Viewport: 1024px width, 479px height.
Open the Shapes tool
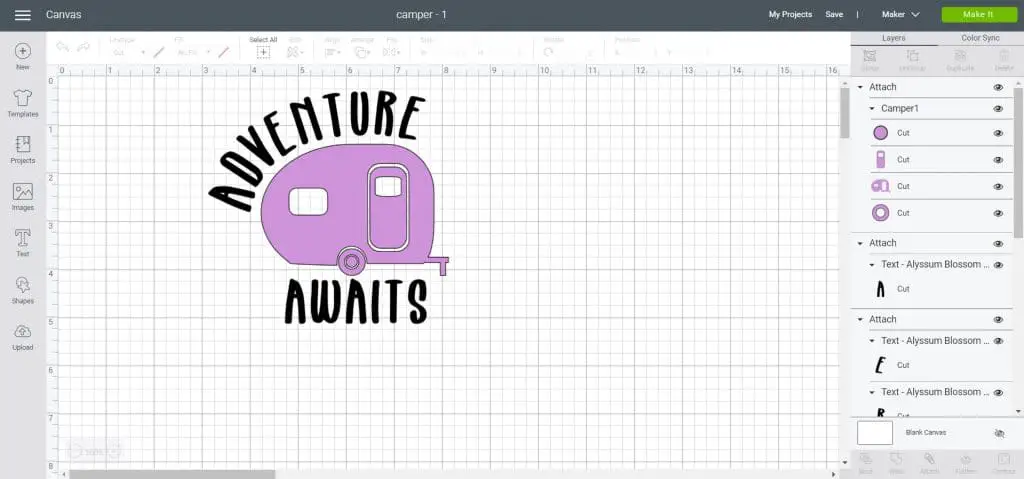click(x=23, y=285)
